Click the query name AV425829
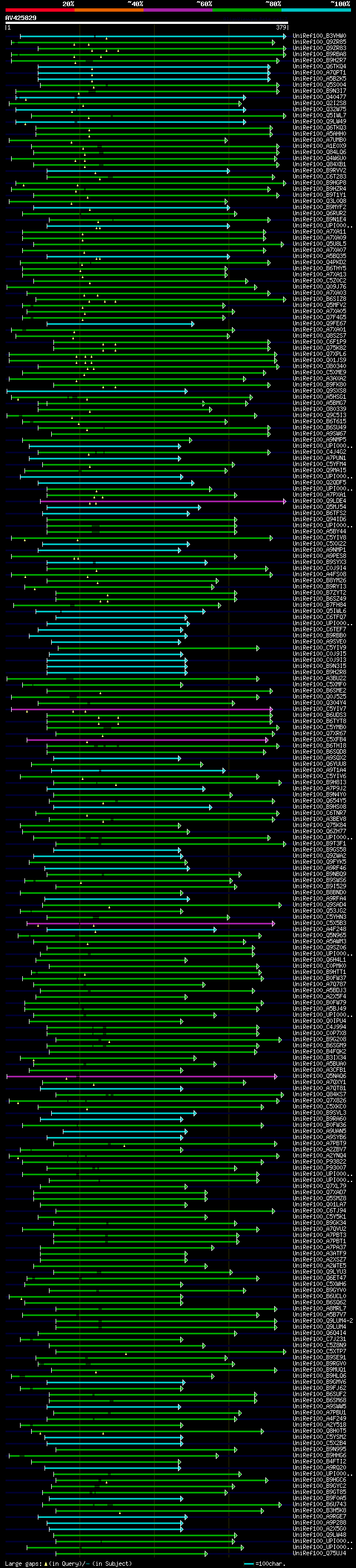The height and width of the screenshot is (1568, 356). 21,18
